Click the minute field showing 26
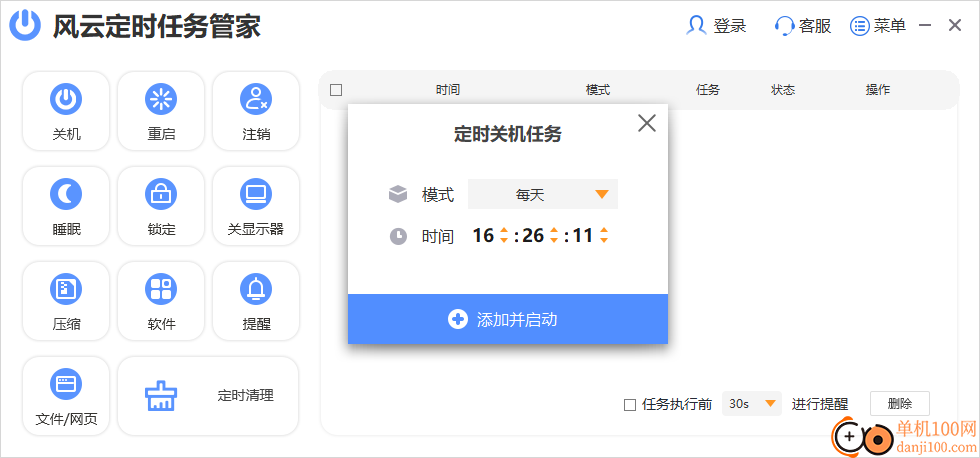Screen dimensions: 980x458 pyautogui.click(x=533, y=236)
